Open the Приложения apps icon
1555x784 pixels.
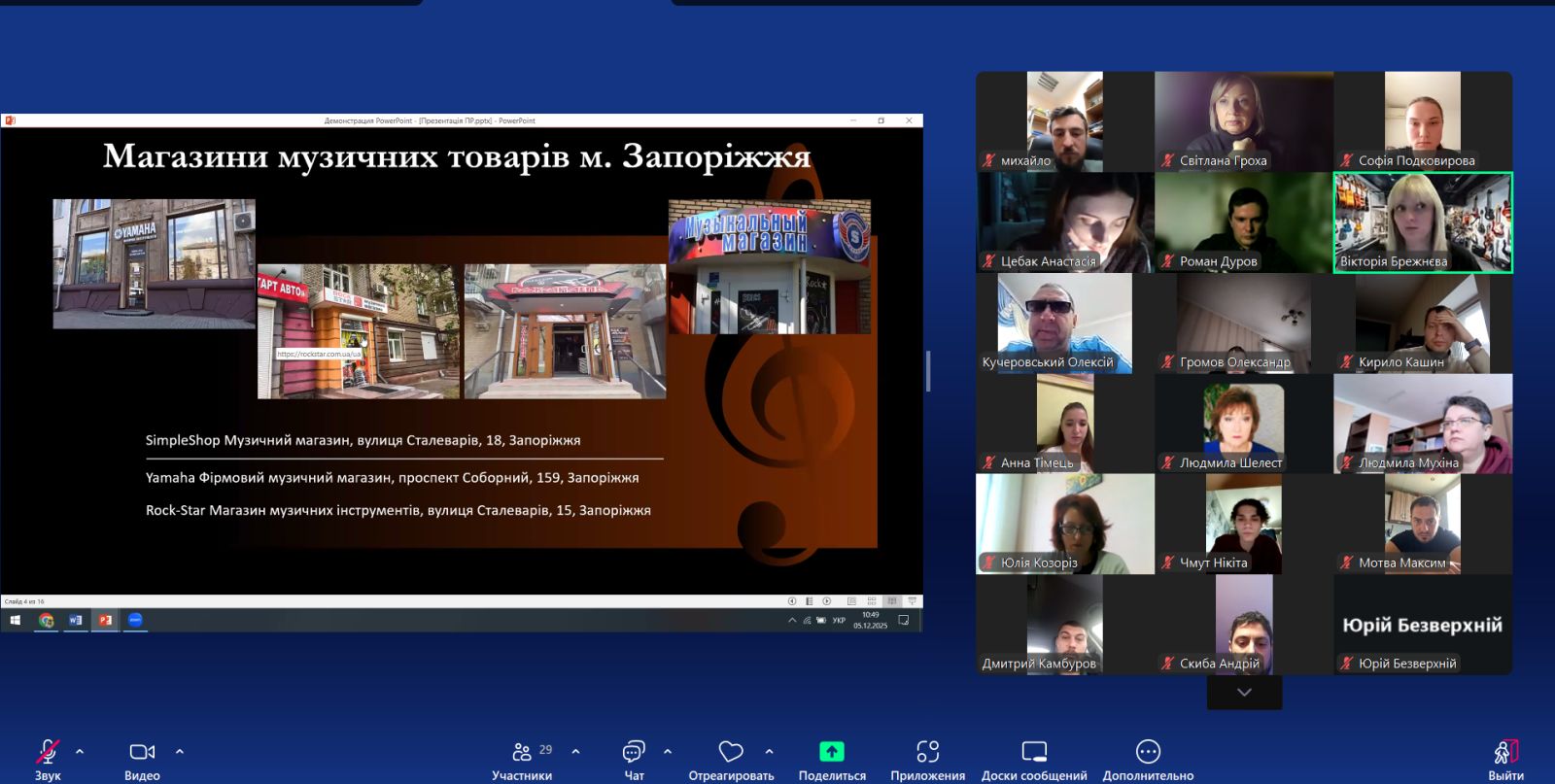coord(927,753)
